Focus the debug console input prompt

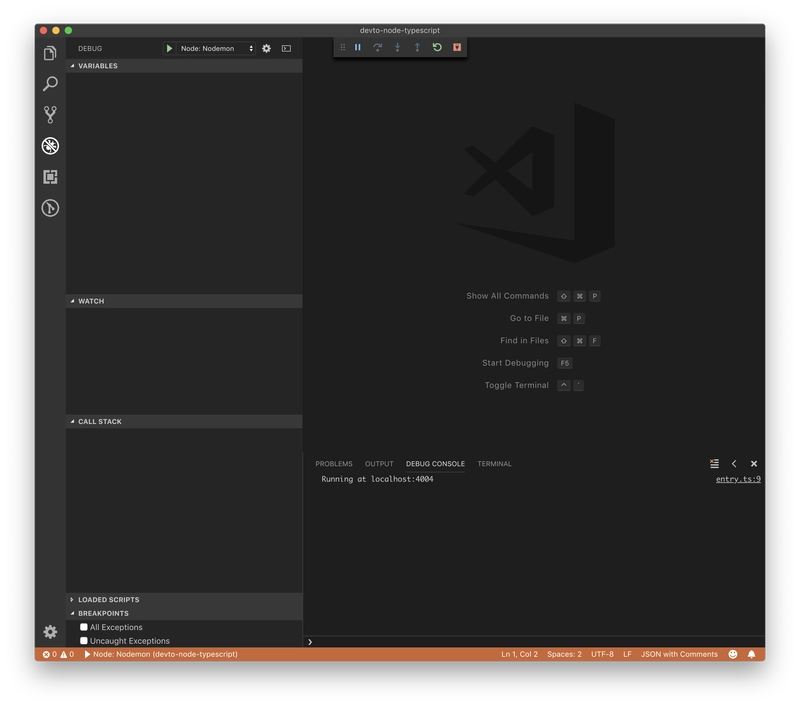536,642
